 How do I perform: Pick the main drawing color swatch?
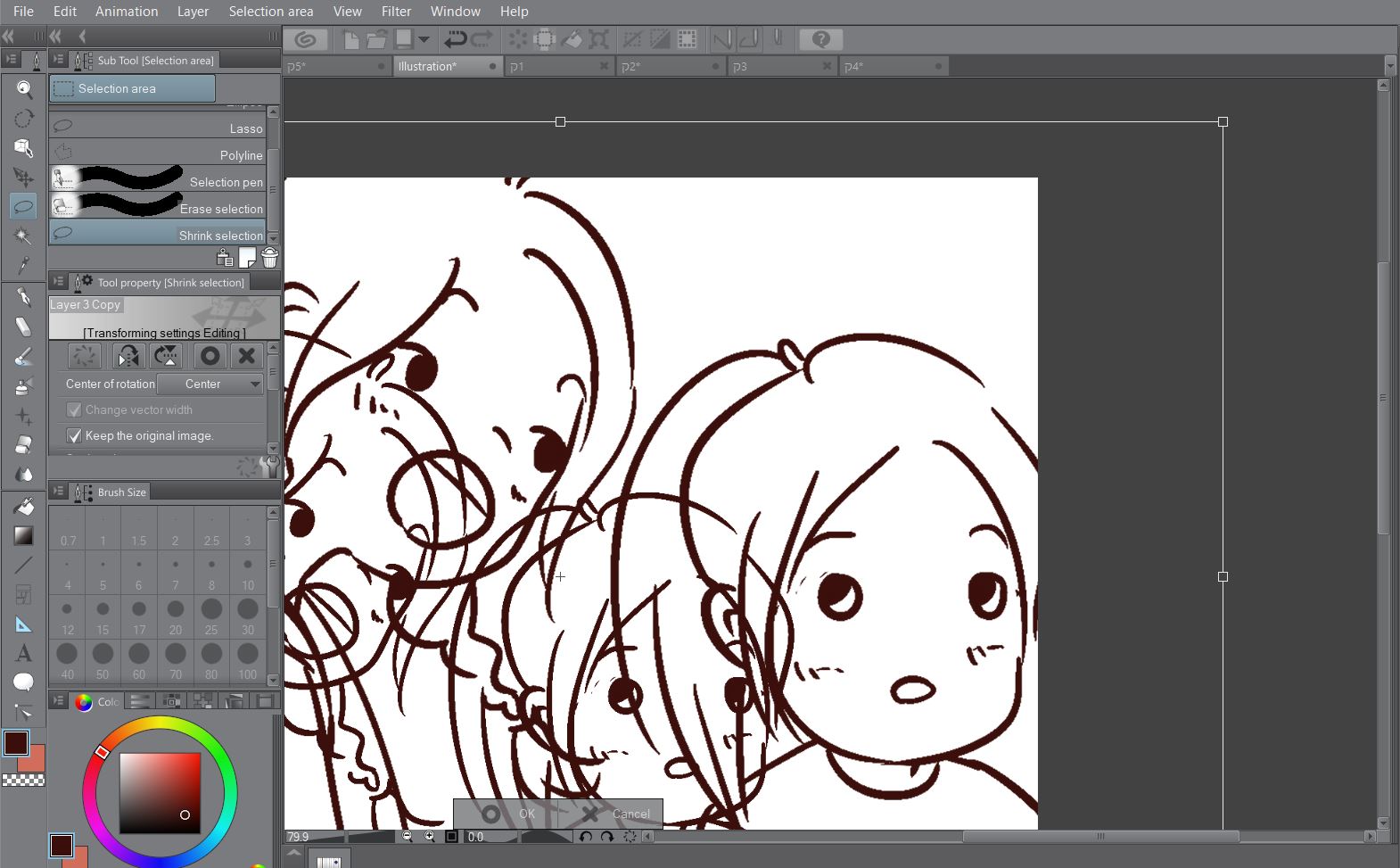click(x=16, y=743)
